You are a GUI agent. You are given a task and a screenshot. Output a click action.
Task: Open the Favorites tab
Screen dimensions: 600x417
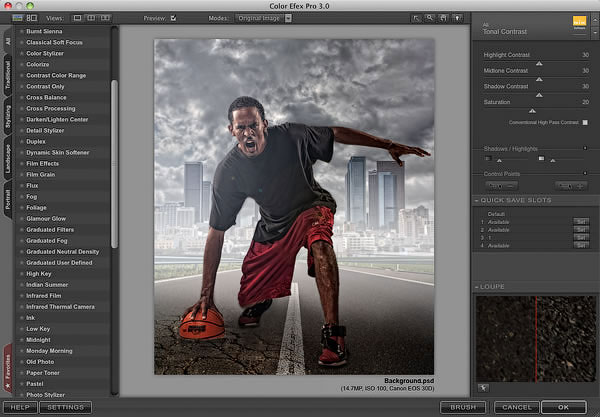9,369
